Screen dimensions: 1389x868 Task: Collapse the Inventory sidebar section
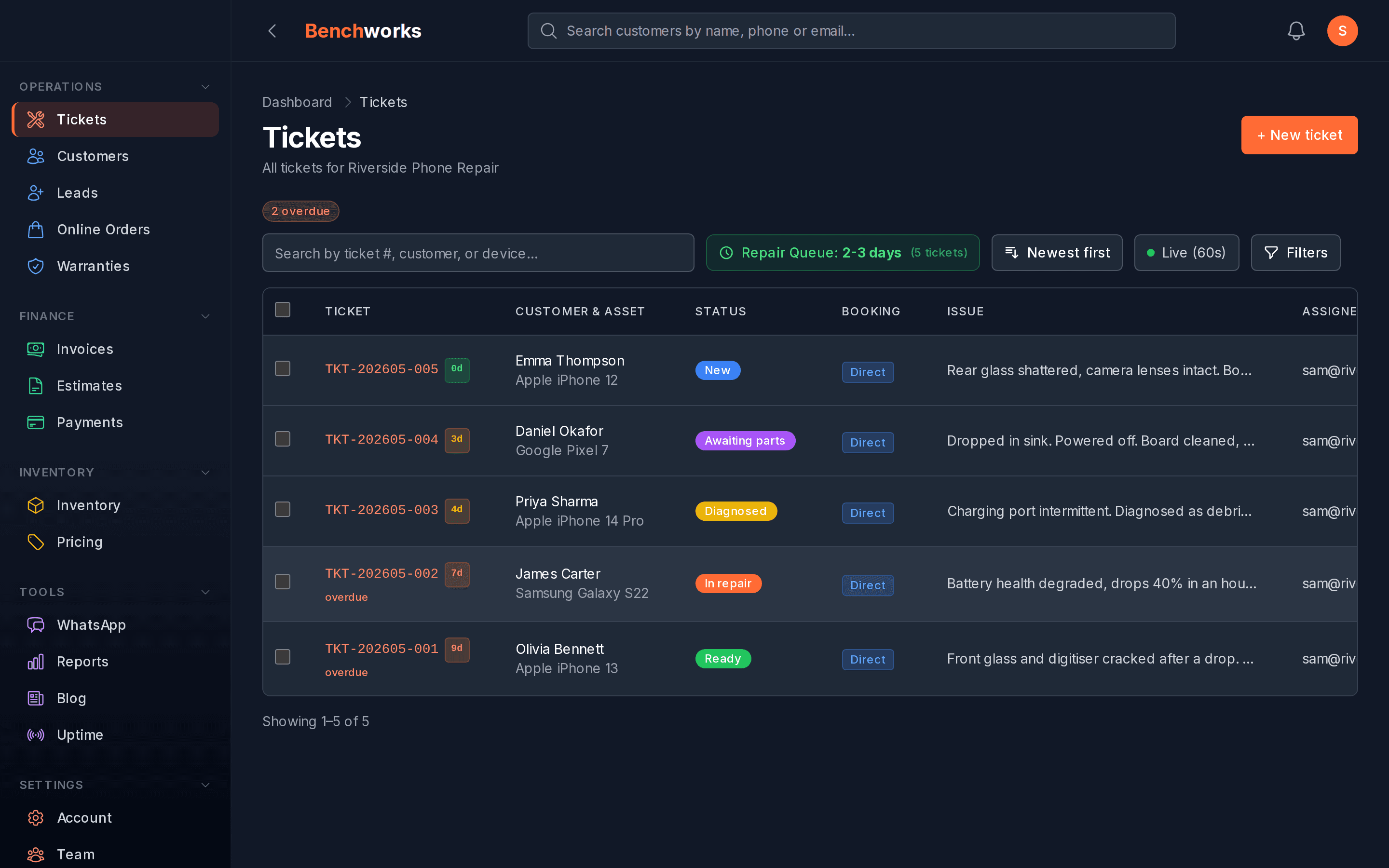(x=205, y=473)
